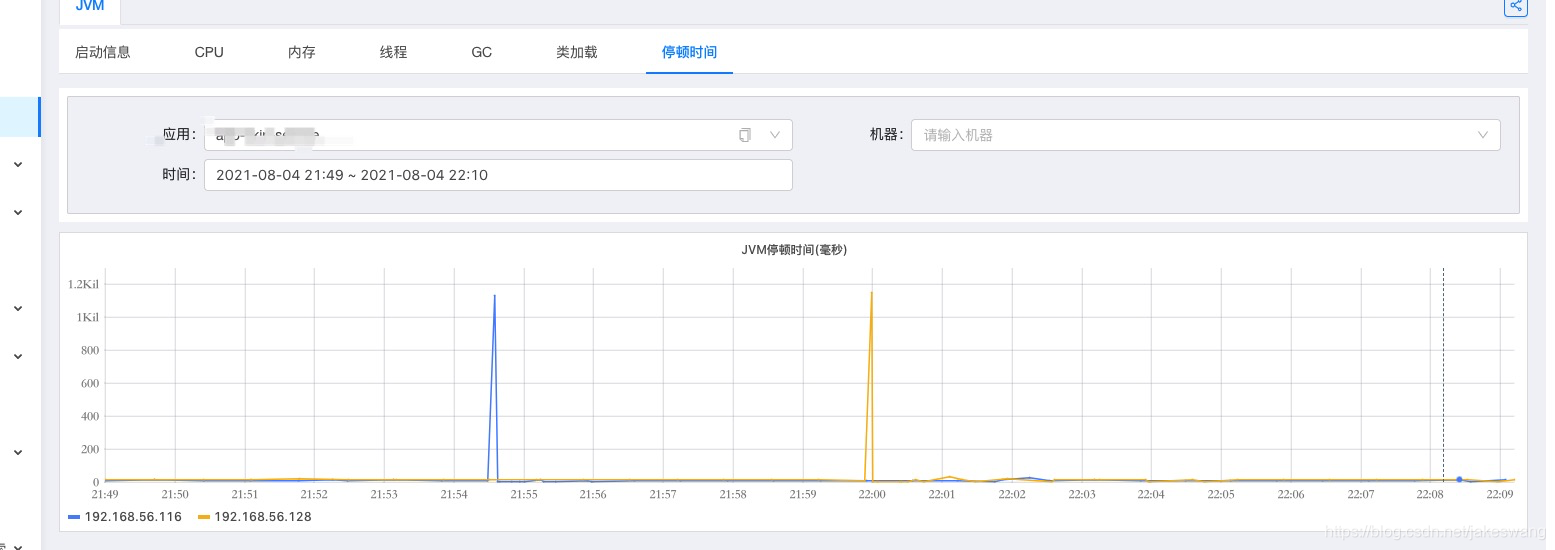
Task: Click the 1.2Kil y-axis label
Action: 84,284
